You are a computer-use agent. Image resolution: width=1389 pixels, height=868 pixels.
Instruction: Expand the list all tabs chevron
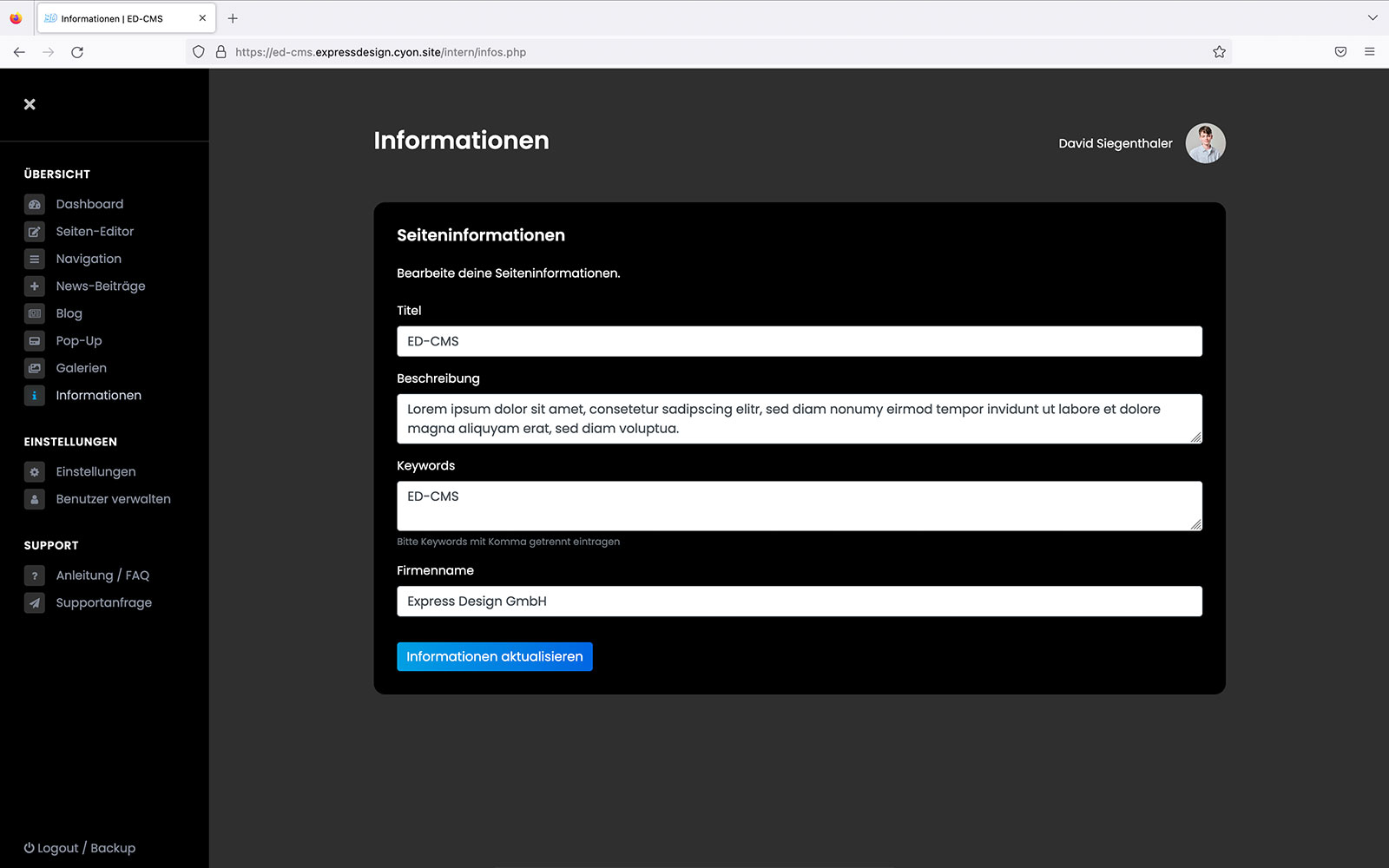tap(1373, 18)
